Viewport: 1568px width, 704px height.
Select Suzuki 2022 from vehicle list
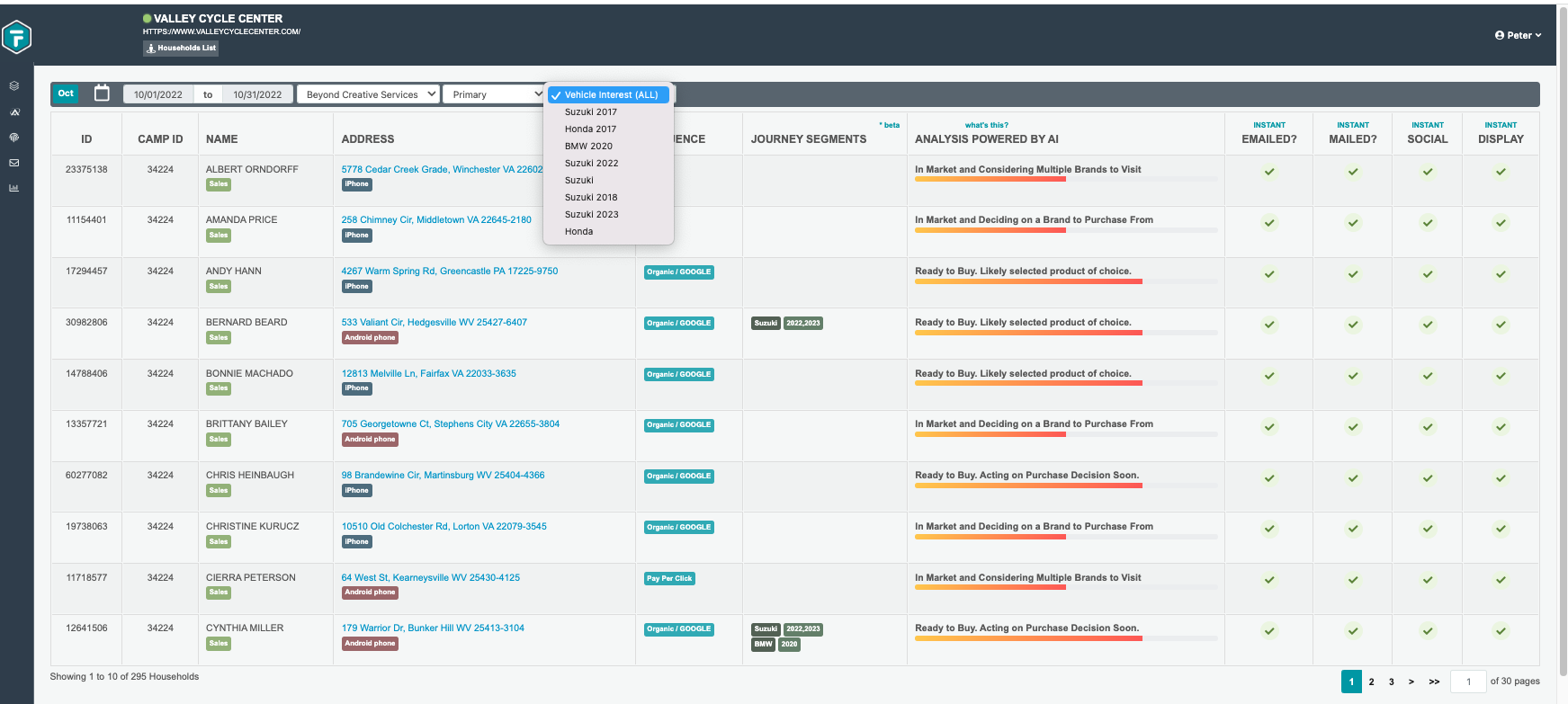[591, 164]
